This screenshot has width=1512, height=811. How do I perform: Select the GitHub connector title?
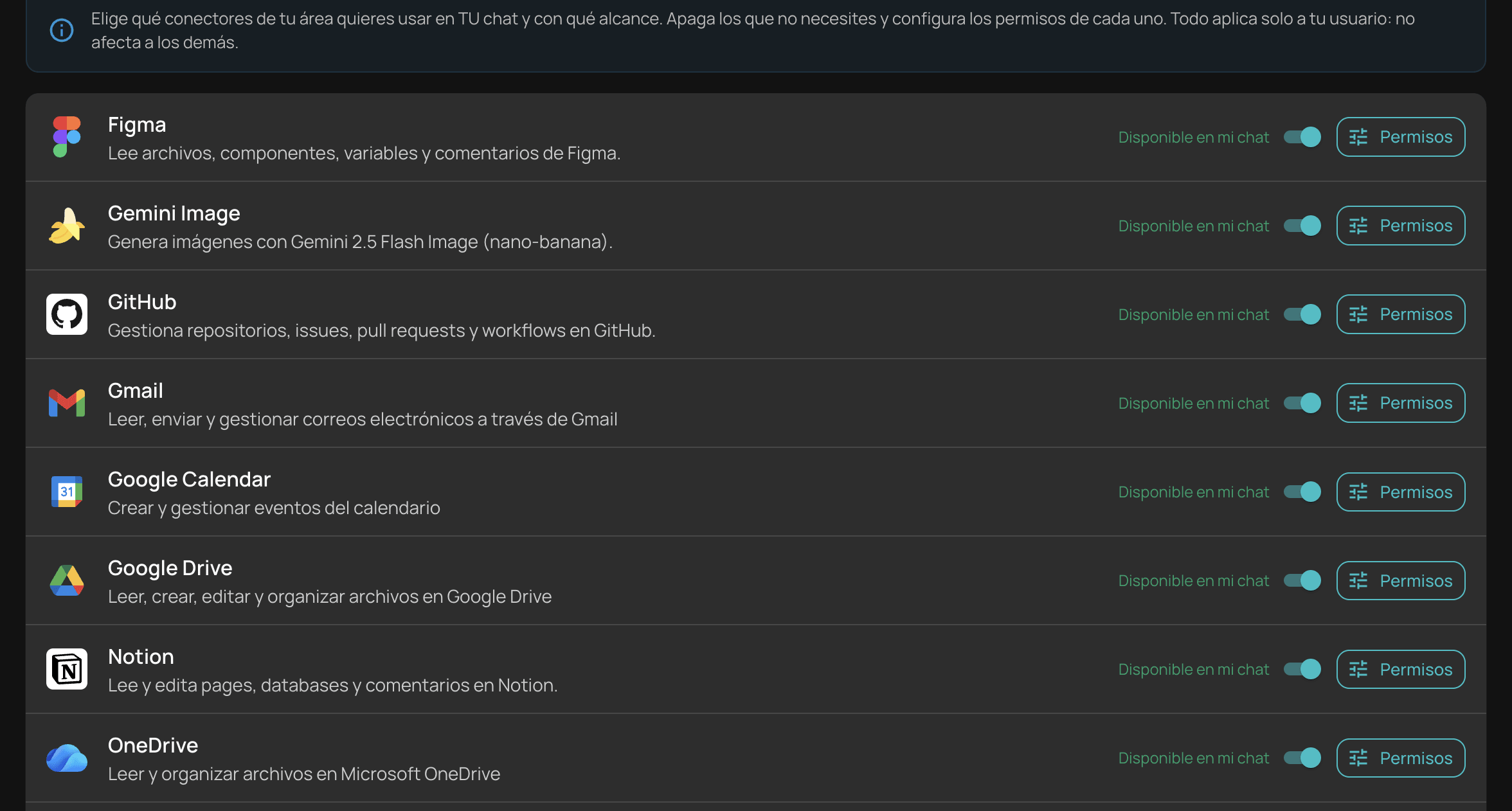[142, 302]
